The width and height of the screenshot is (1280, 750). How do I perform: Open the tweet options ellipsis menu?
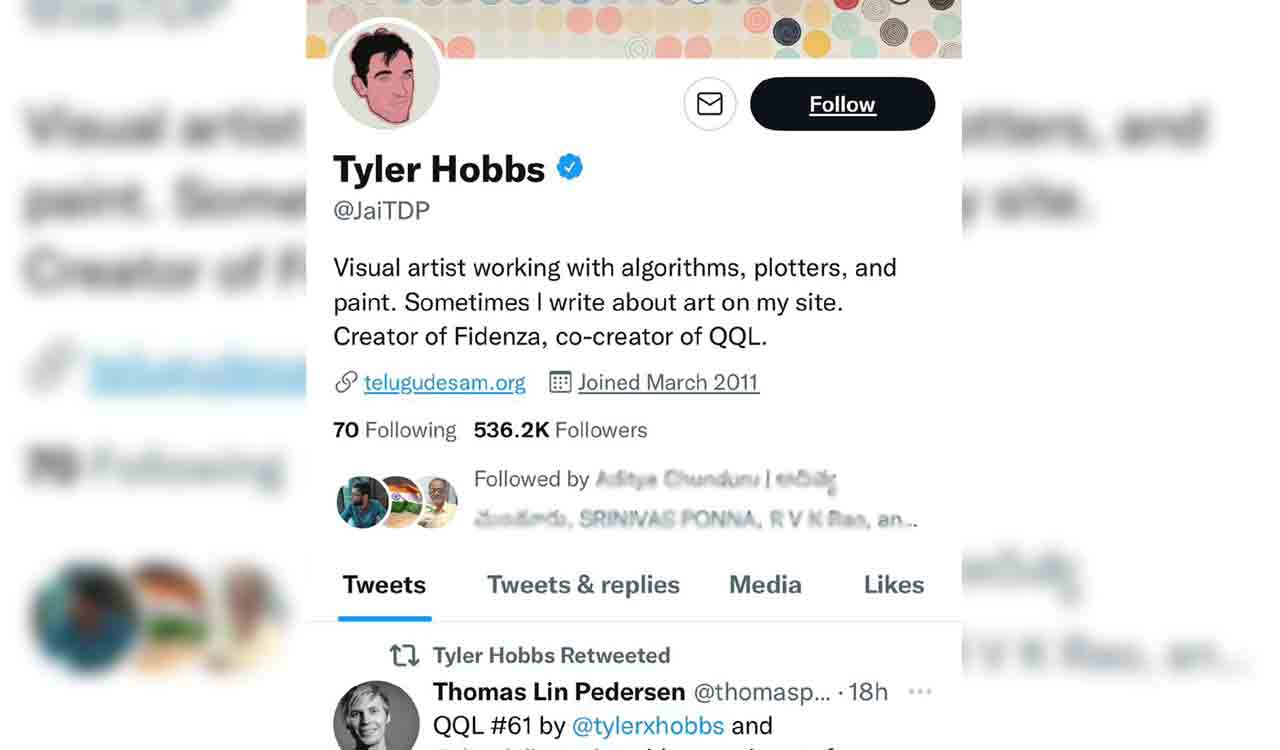920,690
